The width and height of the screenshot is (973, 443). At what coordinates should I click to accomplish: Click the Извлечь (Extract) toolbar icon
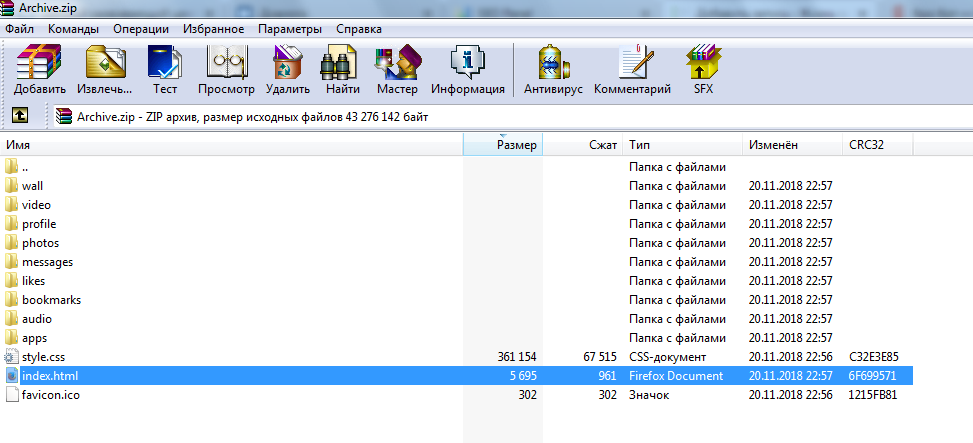(105, 62)
